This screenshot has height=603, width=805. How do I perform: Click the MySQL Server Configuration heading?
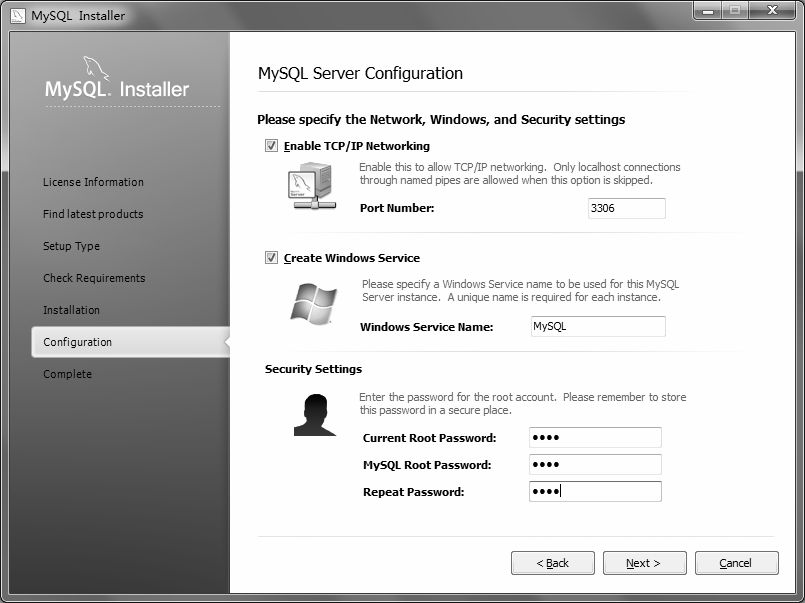coord(360,73)
